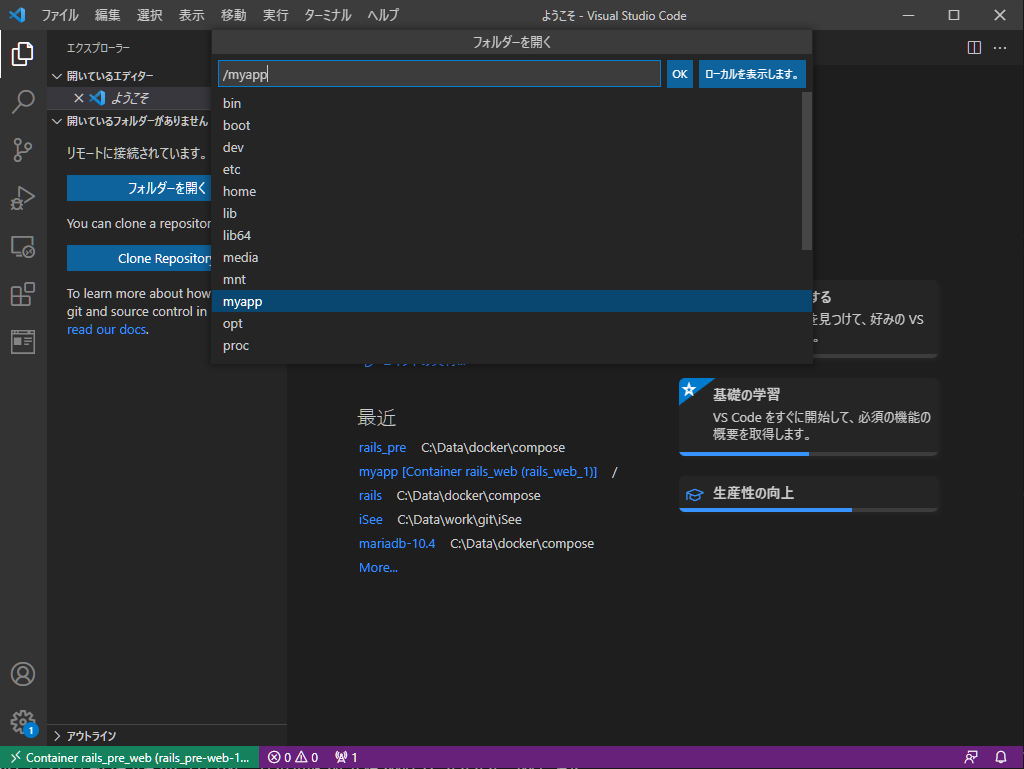Select ようこそ in open editors list
The width and height of the screenshot is (1024, 769).
tap(131, 98)
